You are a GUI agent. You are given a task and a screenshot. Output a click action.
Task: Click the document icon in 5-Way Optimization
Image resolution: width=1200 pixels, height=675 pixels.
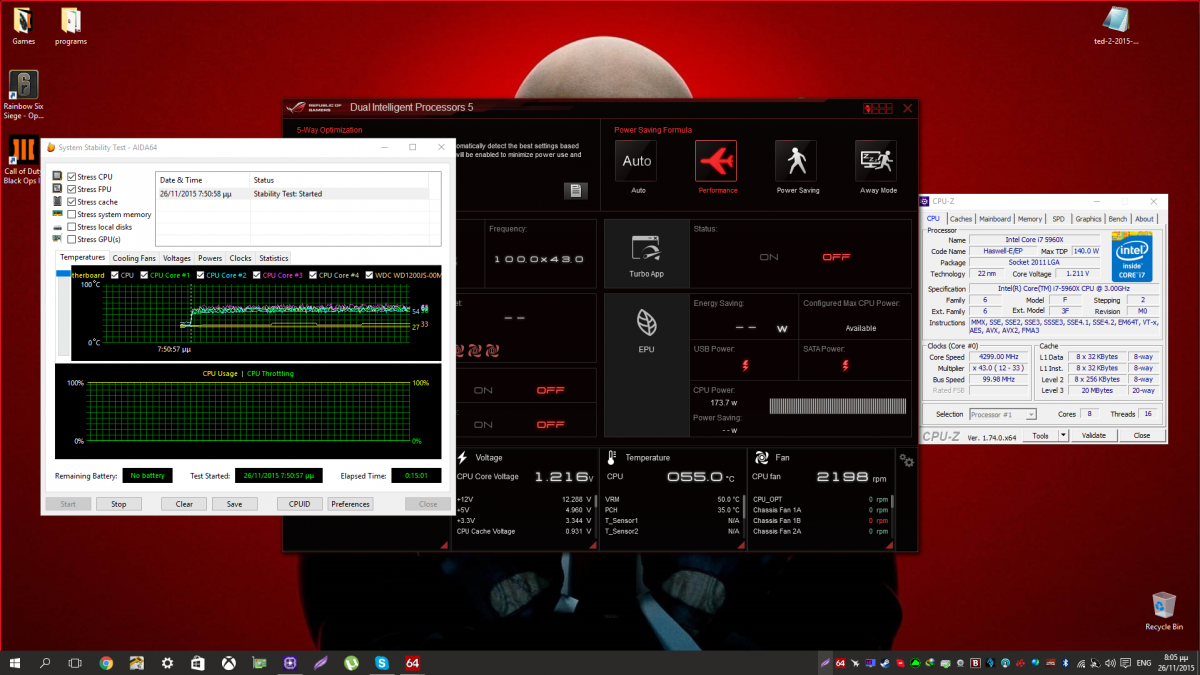[x=575, y=190]
